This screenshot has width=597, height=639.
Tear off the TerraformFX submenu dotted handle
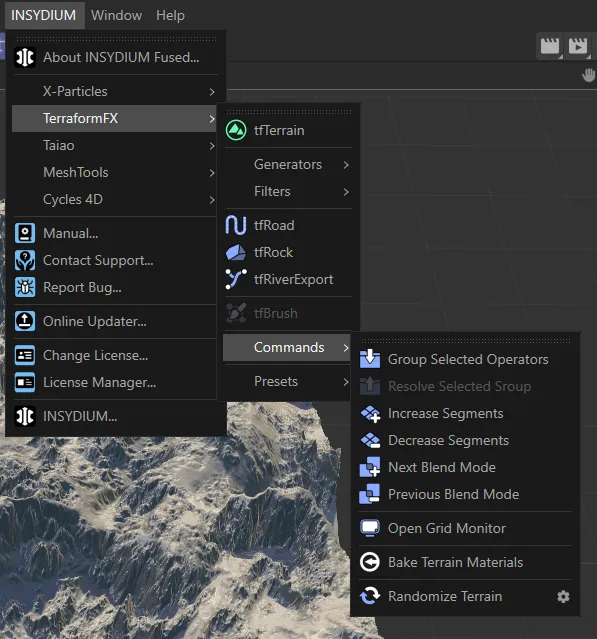(288, 112)
